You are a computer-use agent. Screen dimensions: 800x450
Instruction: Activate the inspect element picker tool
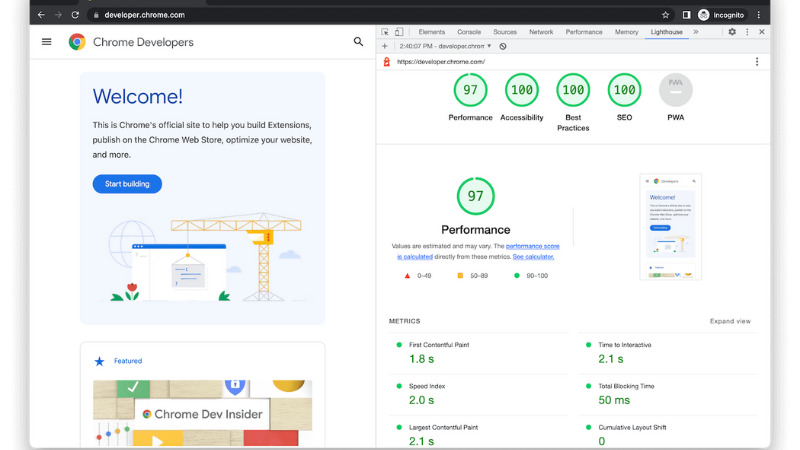coord(385,32)
